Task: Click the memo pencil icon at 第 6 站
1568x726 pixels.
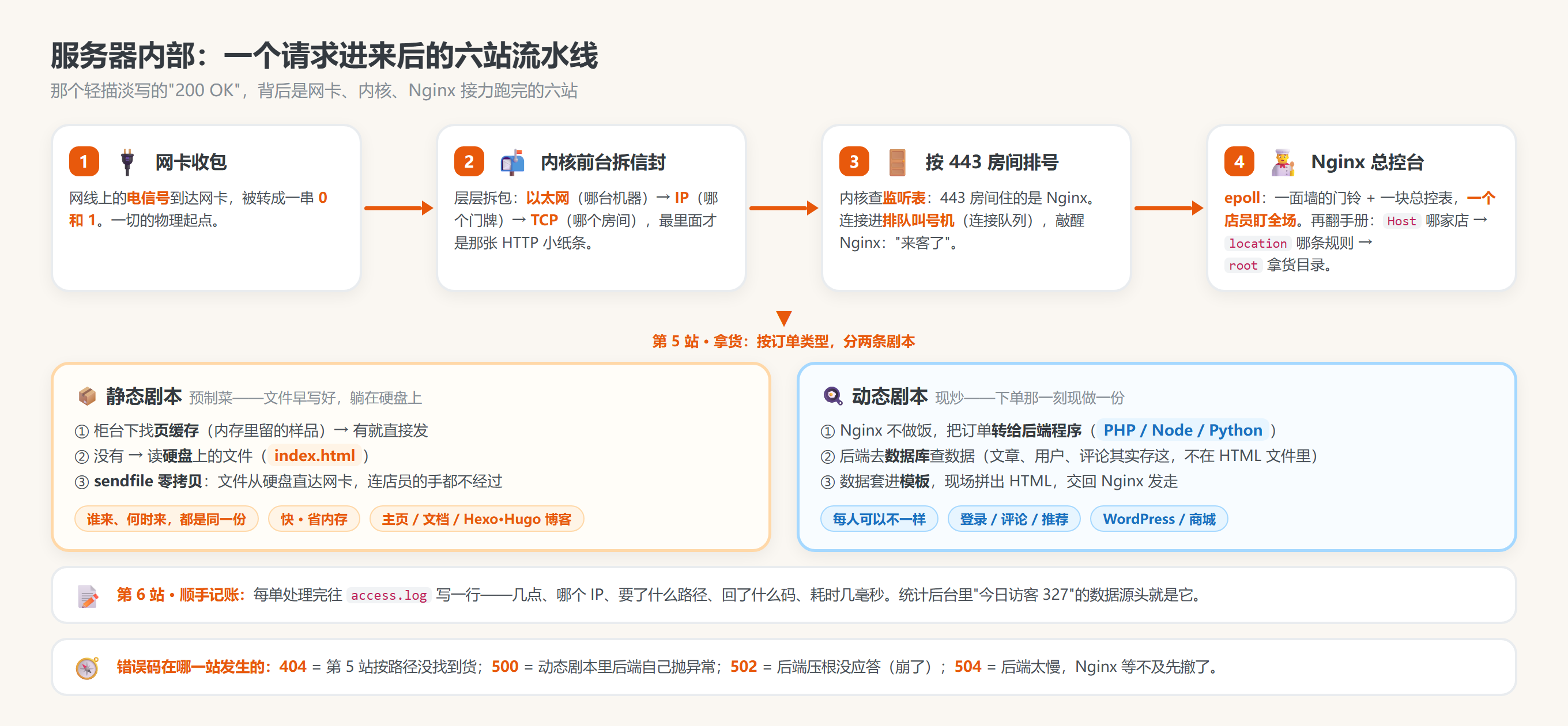Action: pos(88,595)
